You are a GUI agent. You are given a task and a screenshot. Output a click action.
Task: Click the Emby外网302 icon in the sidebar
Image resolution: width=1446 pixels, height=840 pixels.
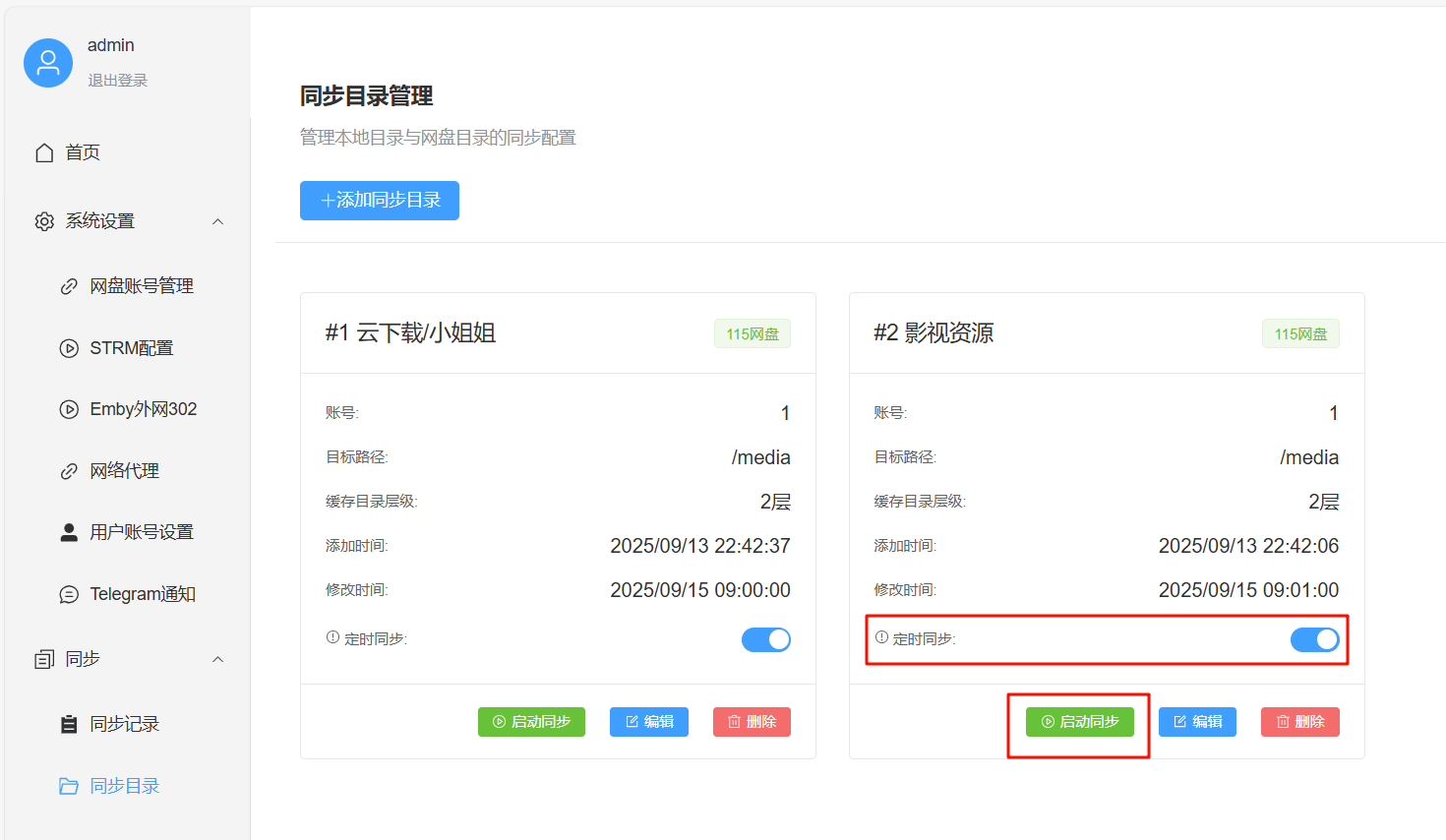(x=68, y=408)
